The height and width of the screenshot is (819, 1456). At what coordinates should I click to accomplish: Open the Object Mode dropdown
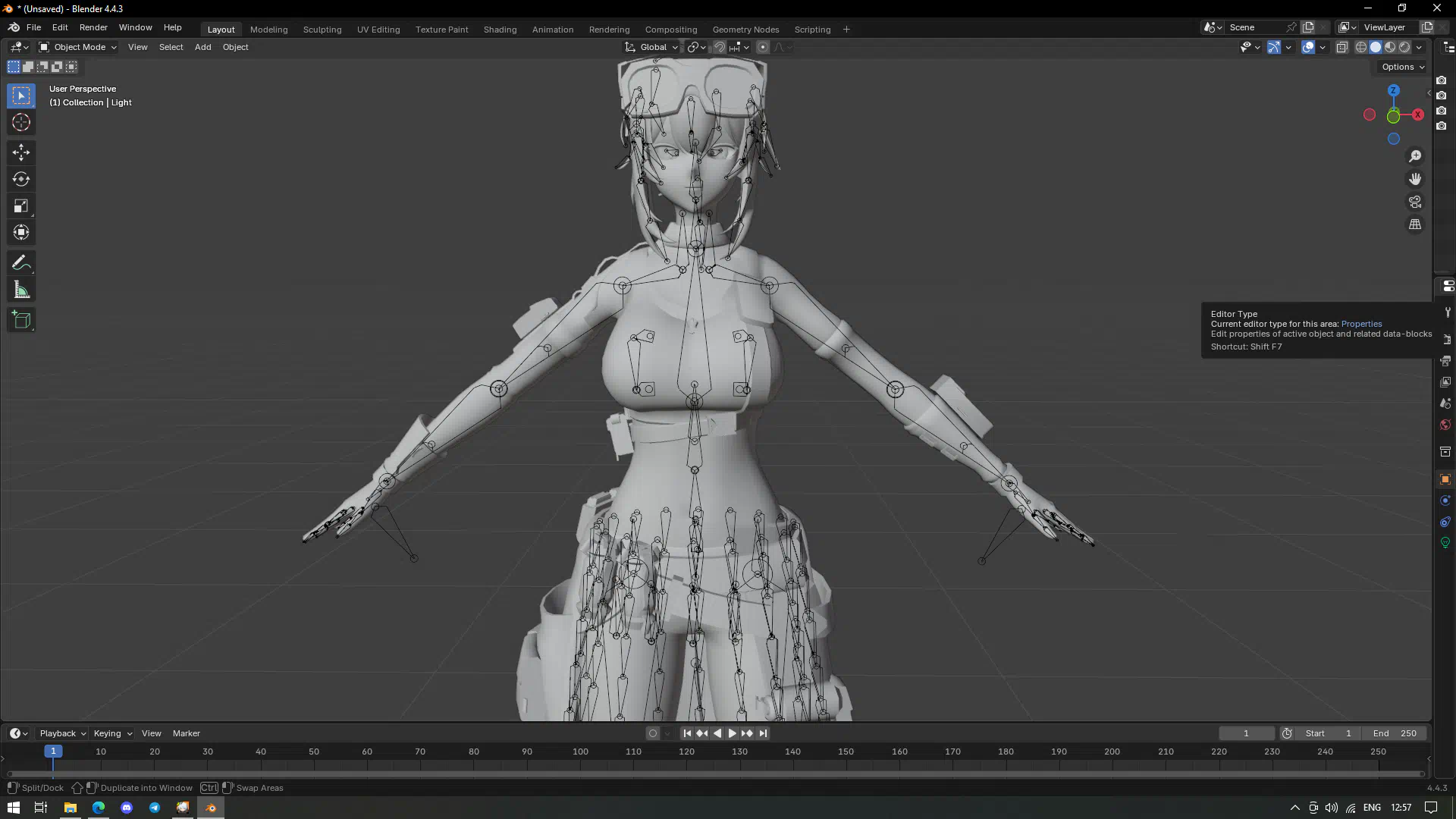tap(77, 47)
